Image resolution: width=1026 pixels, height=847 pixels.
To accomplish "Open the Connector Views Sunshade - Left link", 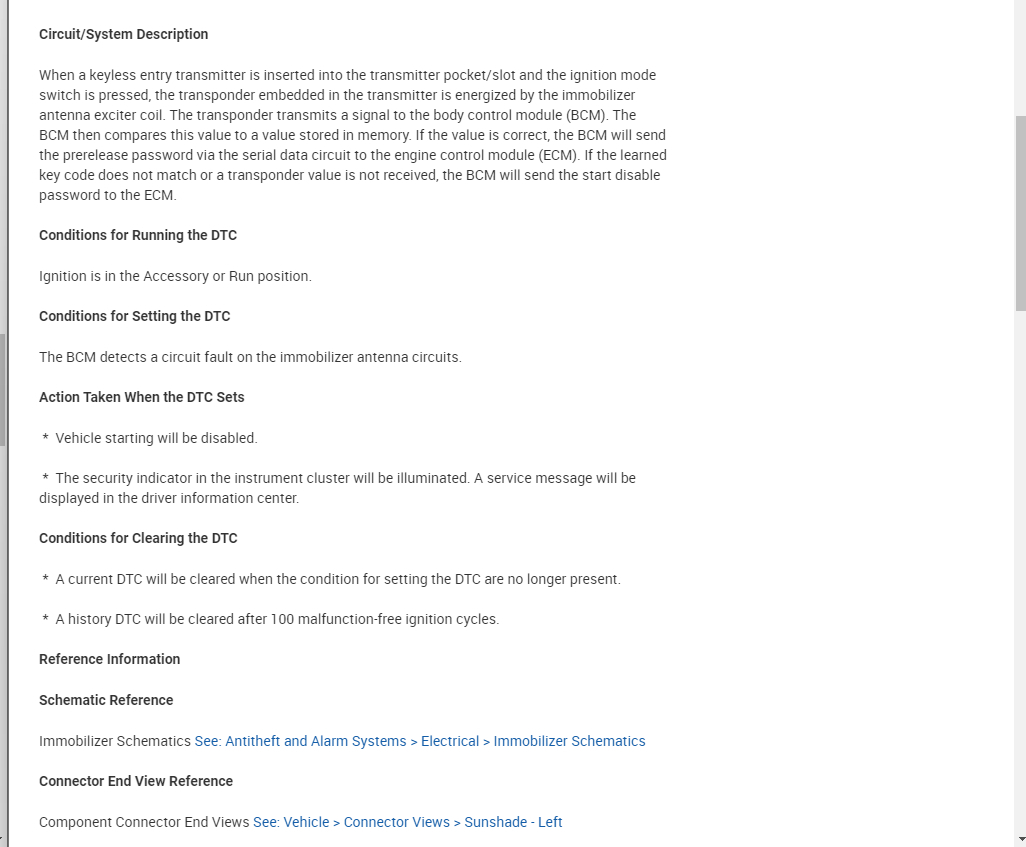I will coord(407,822).
